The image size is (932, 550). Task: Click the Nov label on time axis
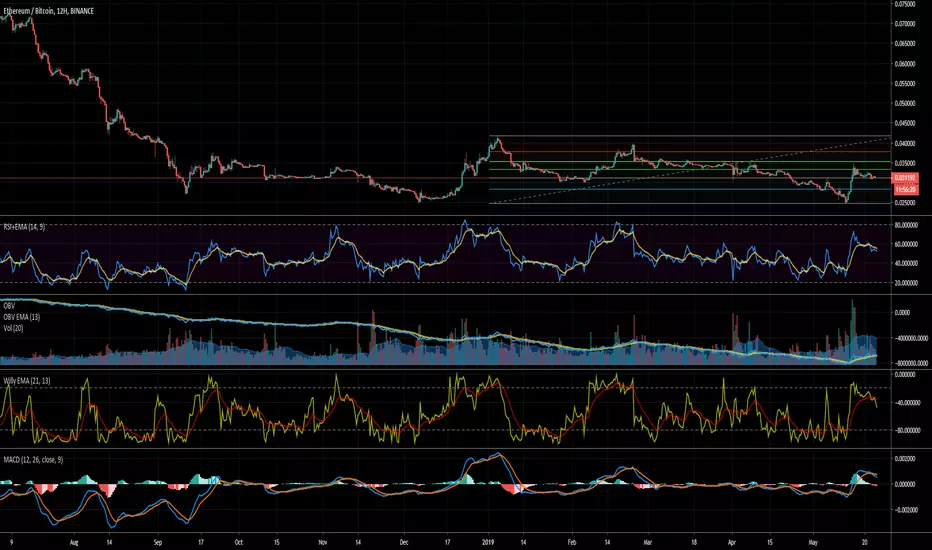[x=323, y=542]
